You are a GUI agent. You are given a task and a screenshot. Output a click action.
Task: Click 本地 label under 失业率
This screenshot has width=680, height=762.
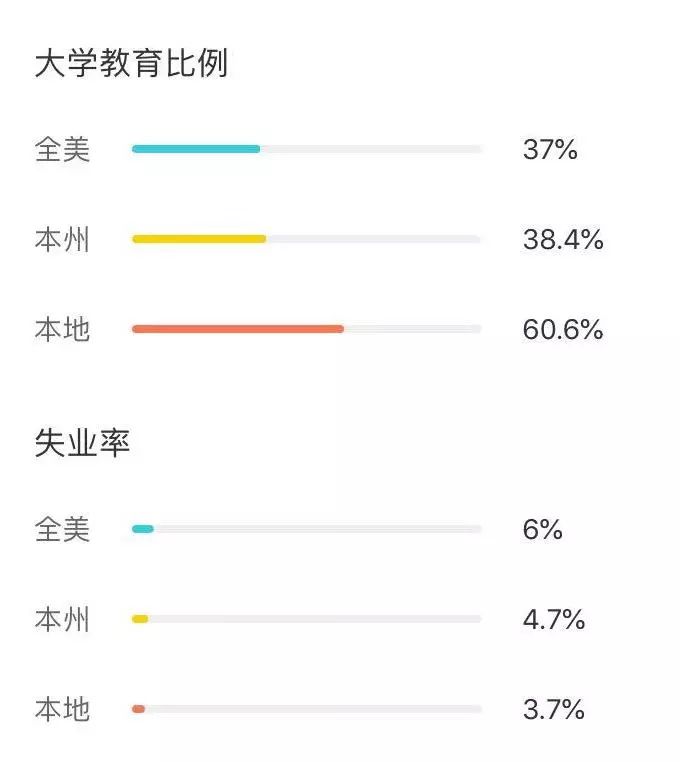pyautogui.click(x=63, y=710)
